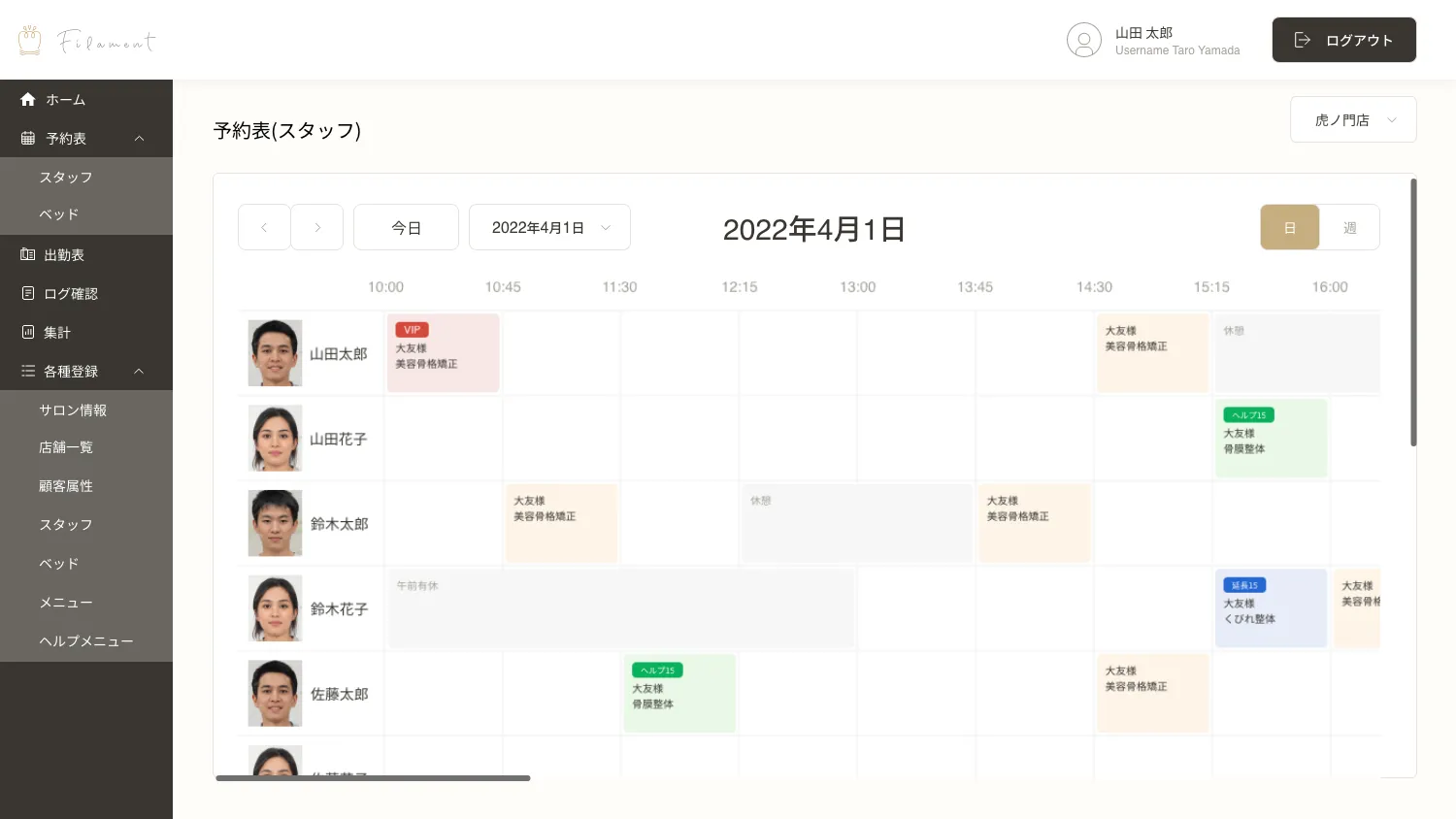
Task: Switch to day view with 日 toggle
Action: tap(1289, 227)
